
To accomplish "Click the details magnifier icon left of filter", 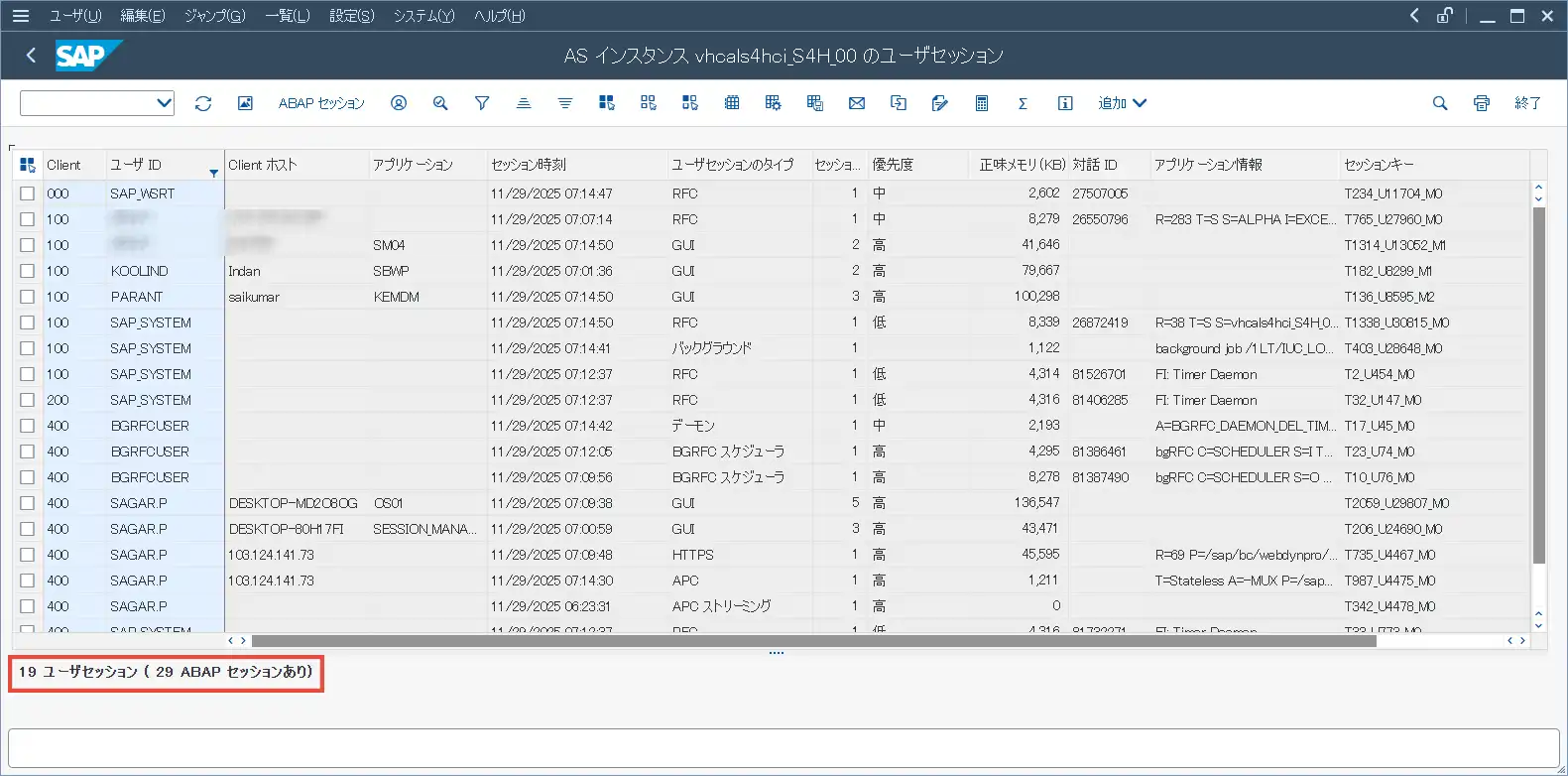I will coord(440,103).
